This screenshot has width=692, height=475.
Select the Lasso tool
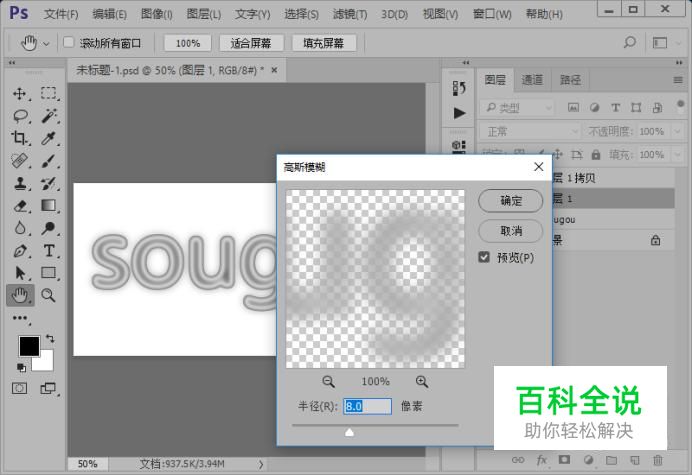pos(19,116)
